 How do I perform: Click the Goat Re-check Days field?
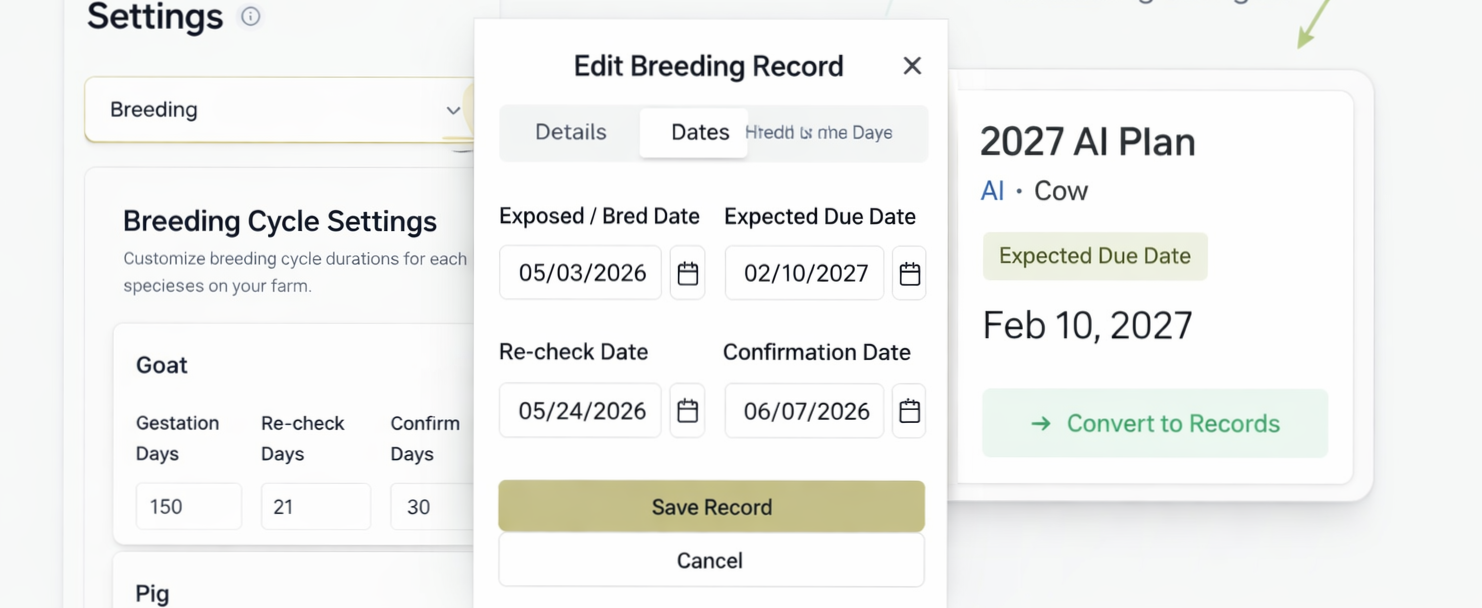[315, 506]
